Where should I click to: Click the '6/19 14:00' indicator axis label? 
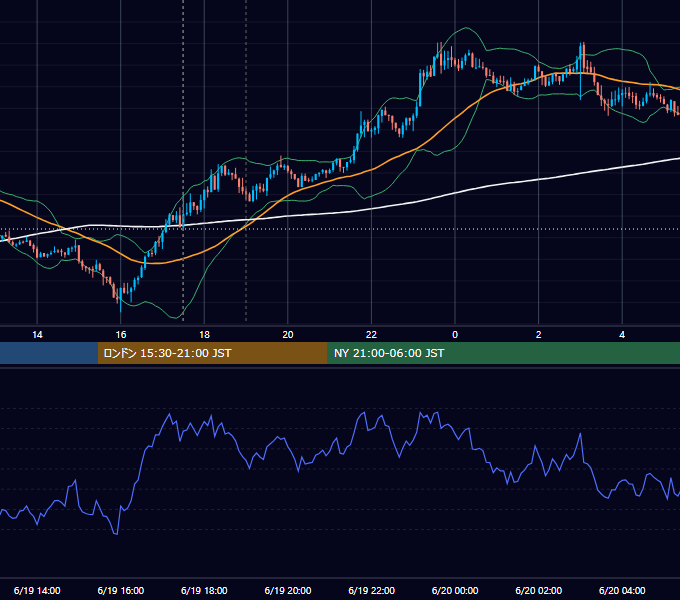[x=37, y=590]
